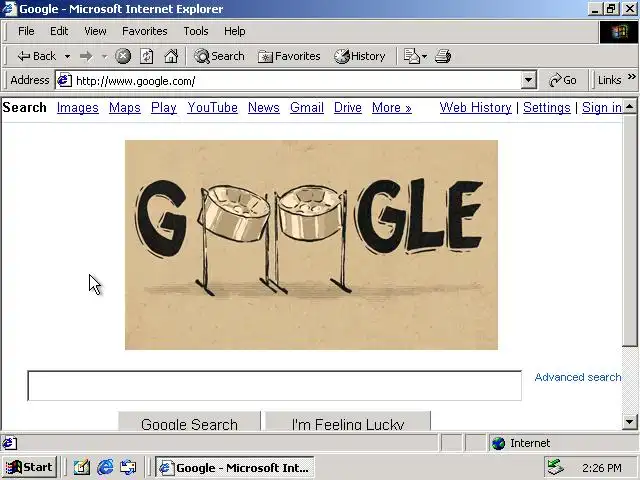Screen dimensions: 640x480
Task: Open the File menu
Action: (26, 31)
